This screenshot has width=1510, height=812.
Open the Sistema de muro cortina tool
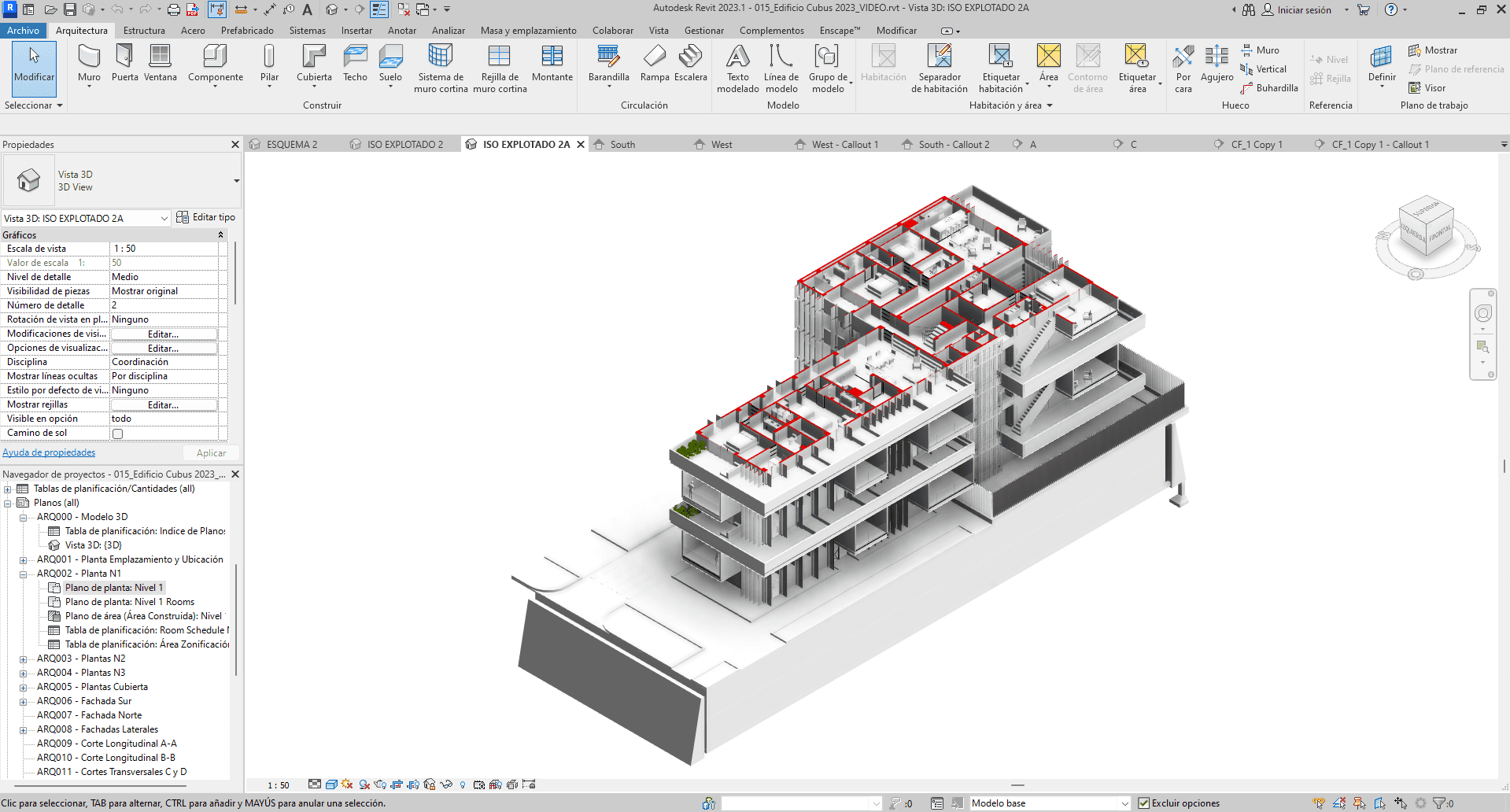[x=441, y=68]
